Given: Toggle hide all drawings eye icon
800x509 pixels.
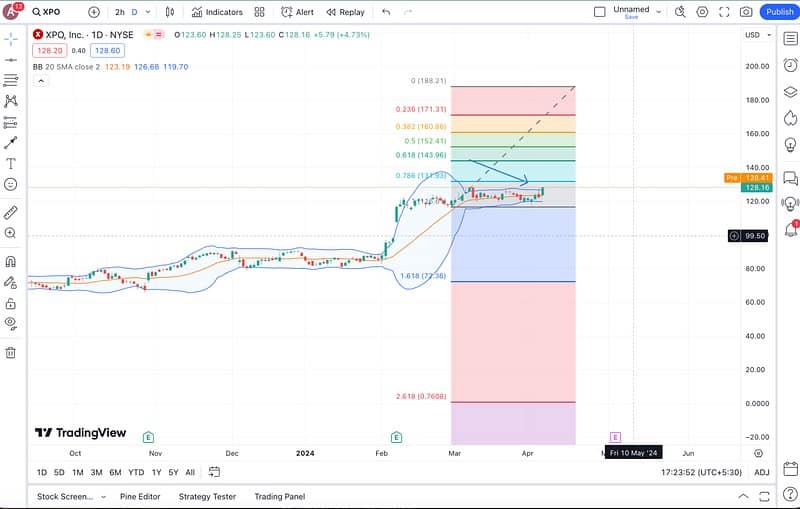Looking at the screenshot, I should point(11,323).
